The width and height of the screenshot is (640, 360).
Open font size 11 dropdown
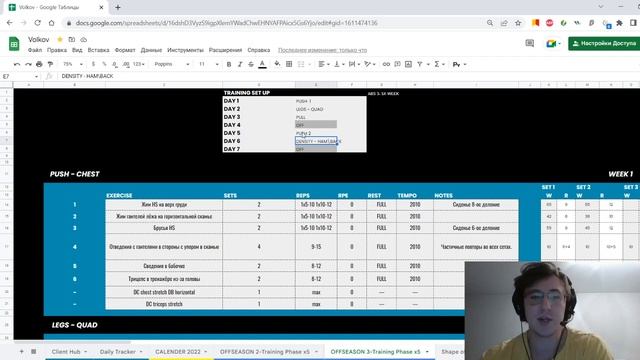tap(209, 64)
